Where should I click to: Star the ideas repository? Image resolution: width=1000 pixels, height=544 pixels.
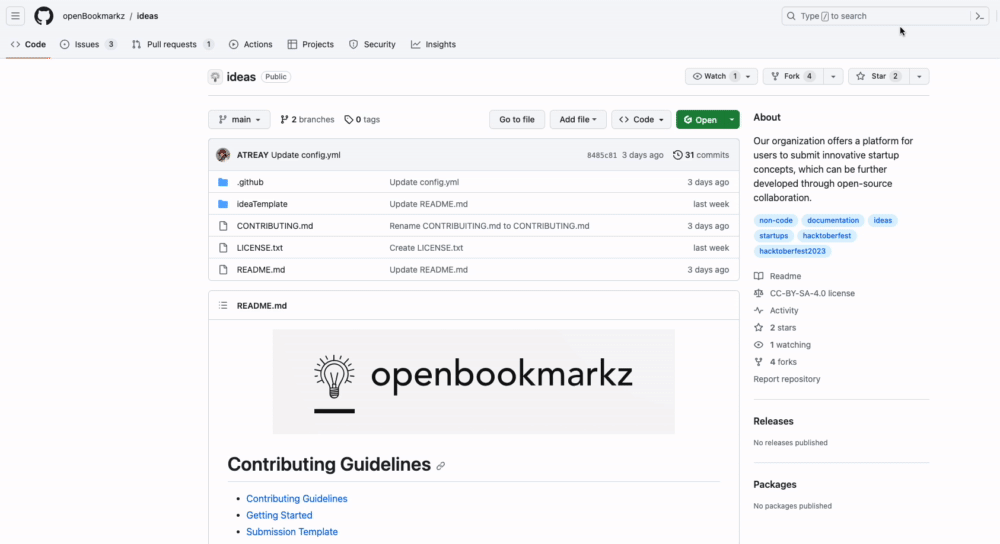point(878,77)
